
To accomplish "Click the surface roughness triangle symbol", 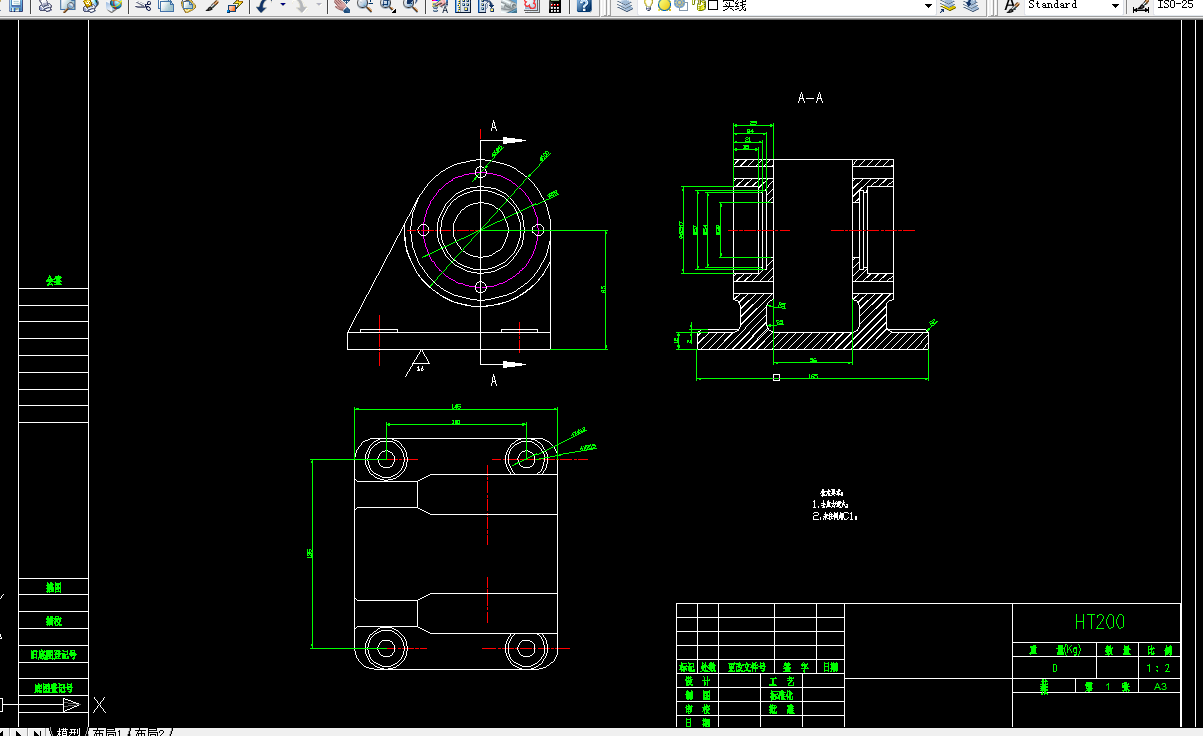I will coord(421,358).
